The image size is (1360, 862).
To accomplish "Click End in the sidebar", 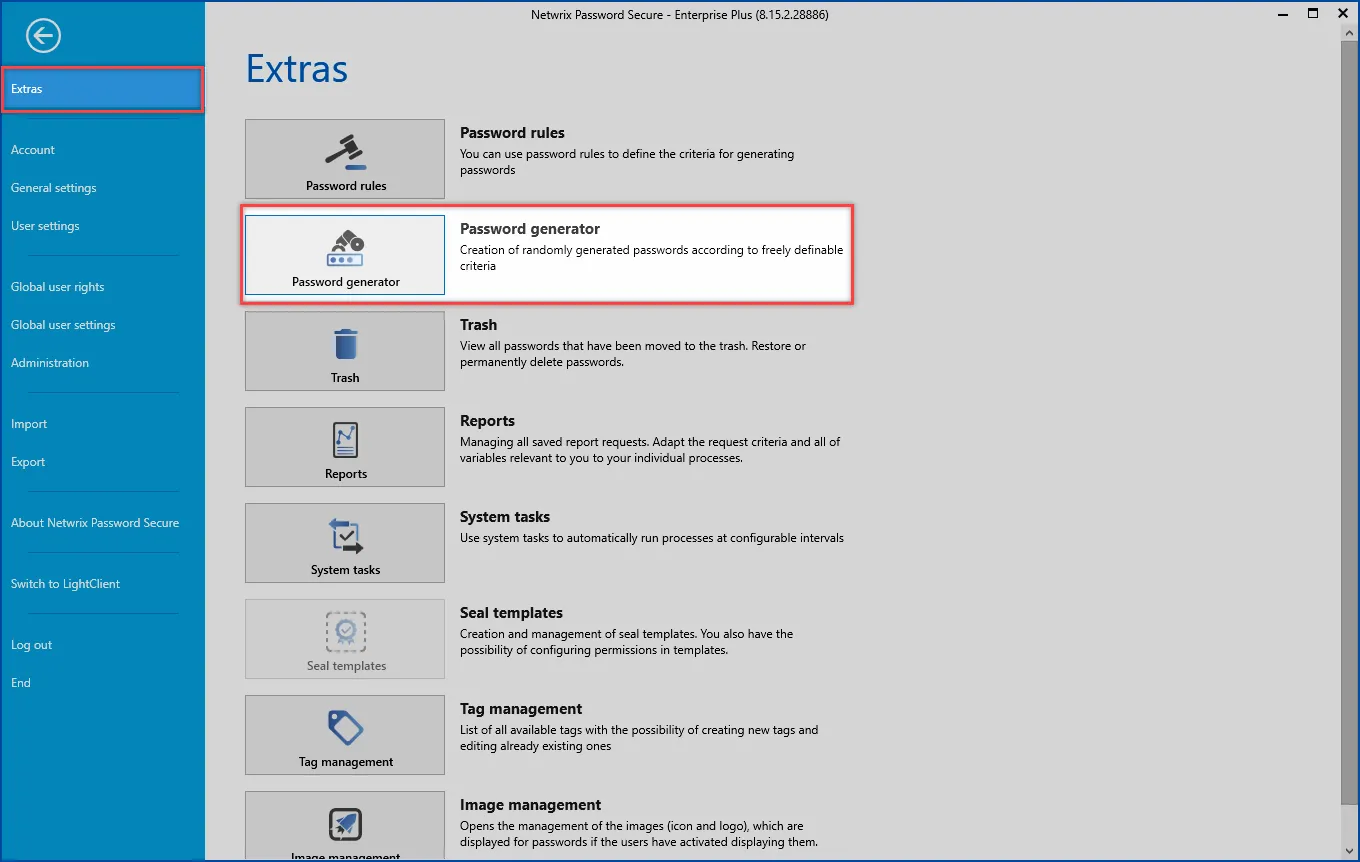I will point(21,683).
